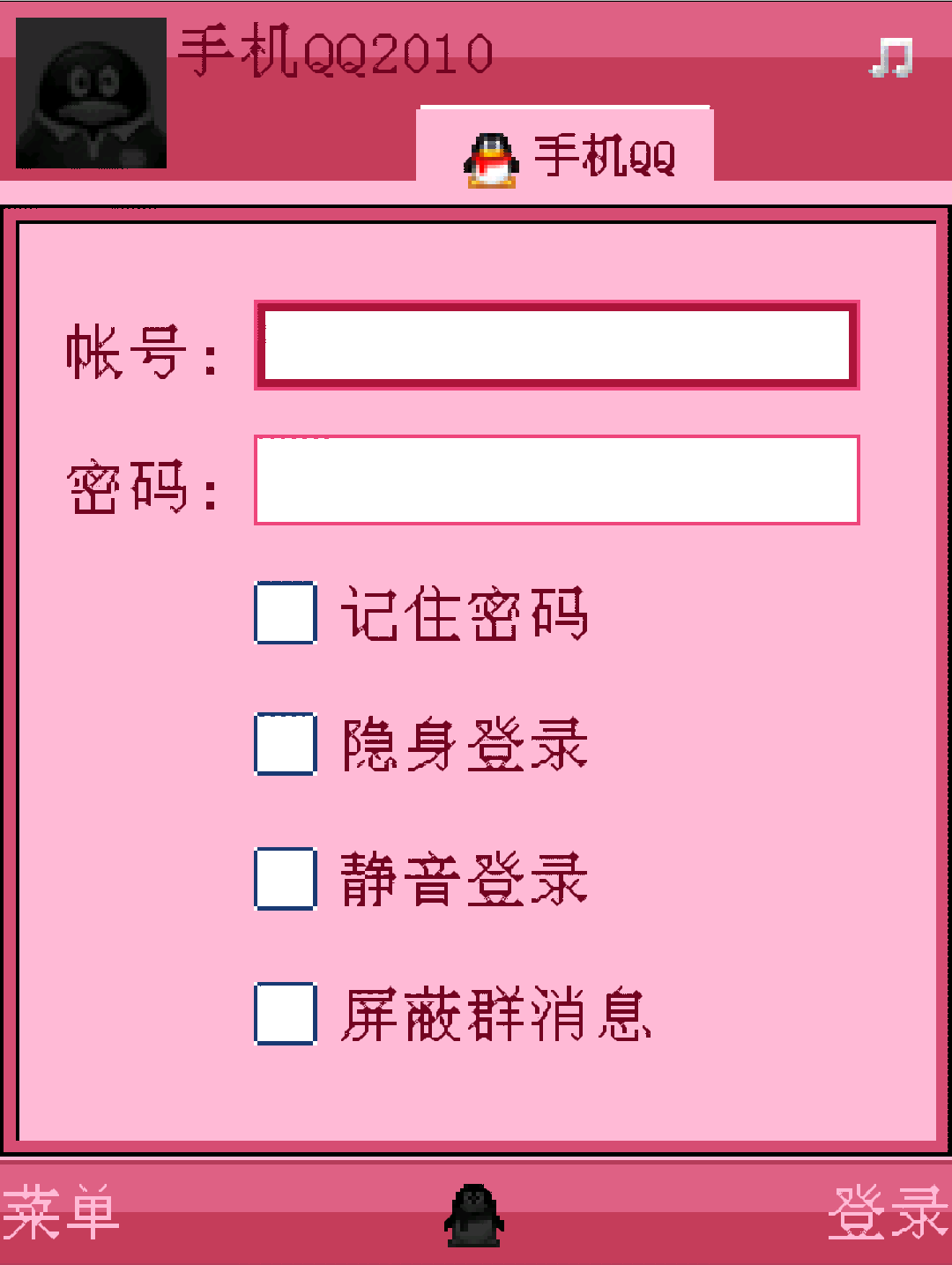Click the 静音登录 option text
Image resolution: width=952 pixels, height=1265 pixels.
pos(465,879)
